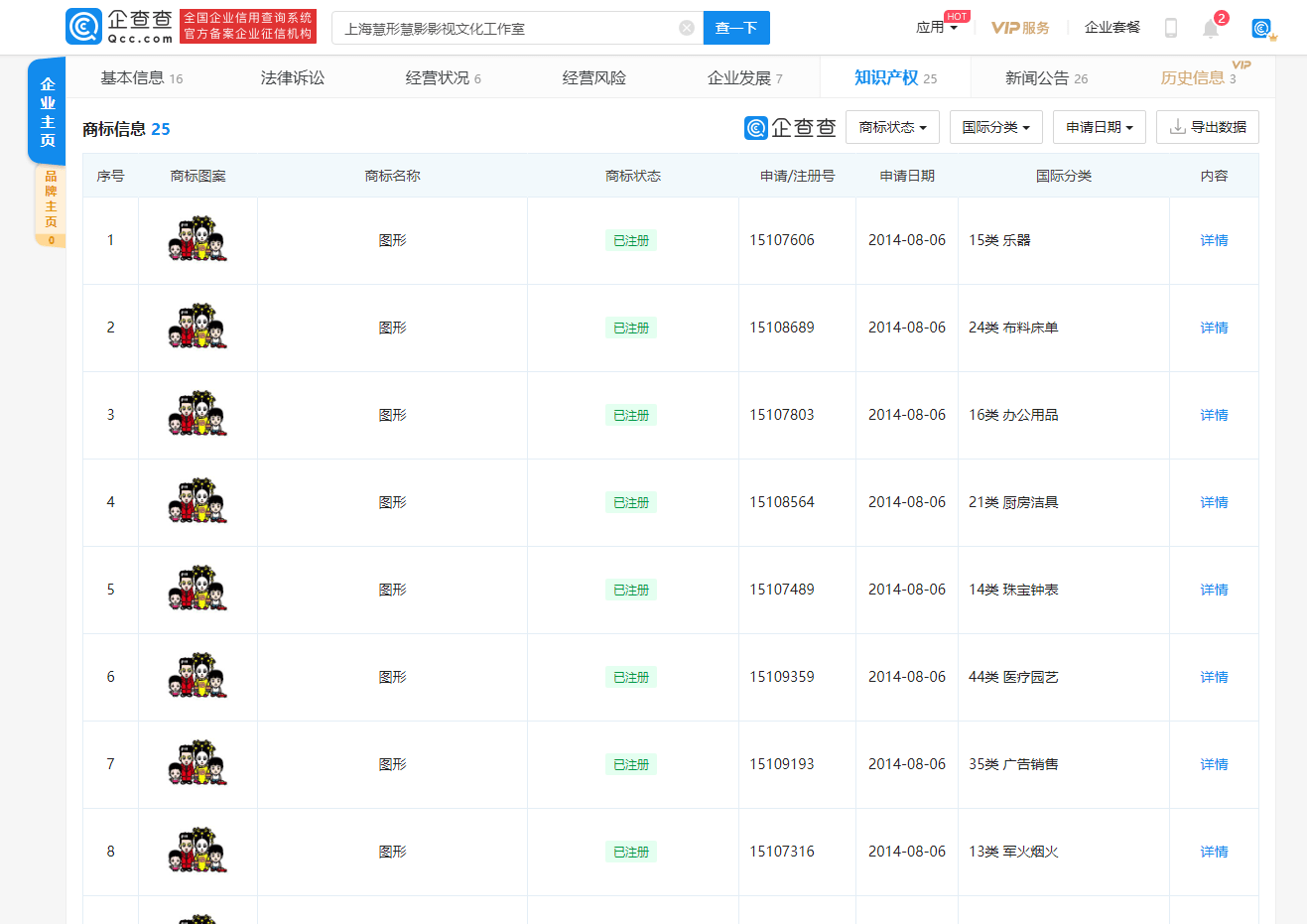The width and height of the screenshot is (1307, 924).
Task: Click the mobile app icon in the header
Action: coord(1171,28)
